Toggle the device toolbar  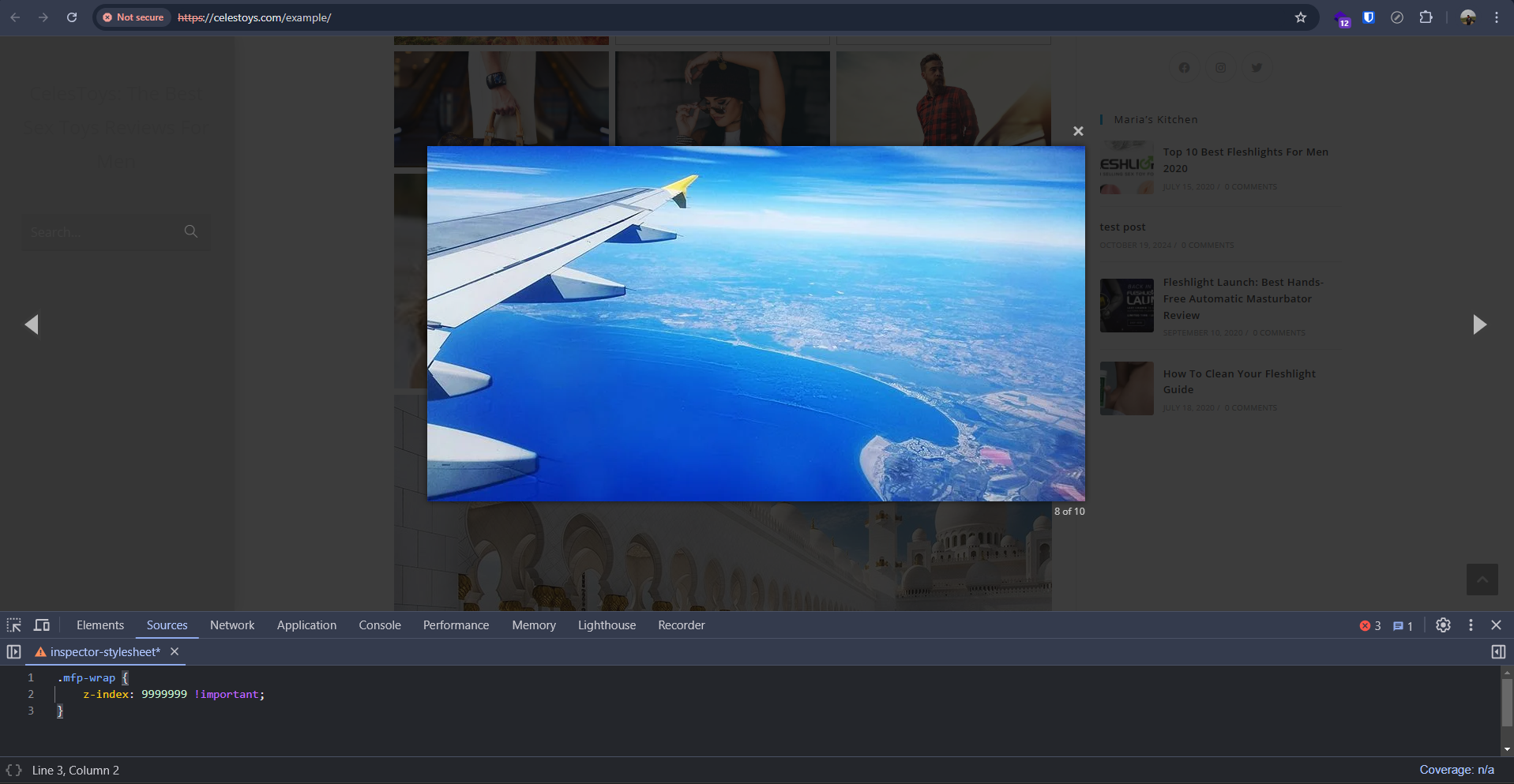point(42,625)
